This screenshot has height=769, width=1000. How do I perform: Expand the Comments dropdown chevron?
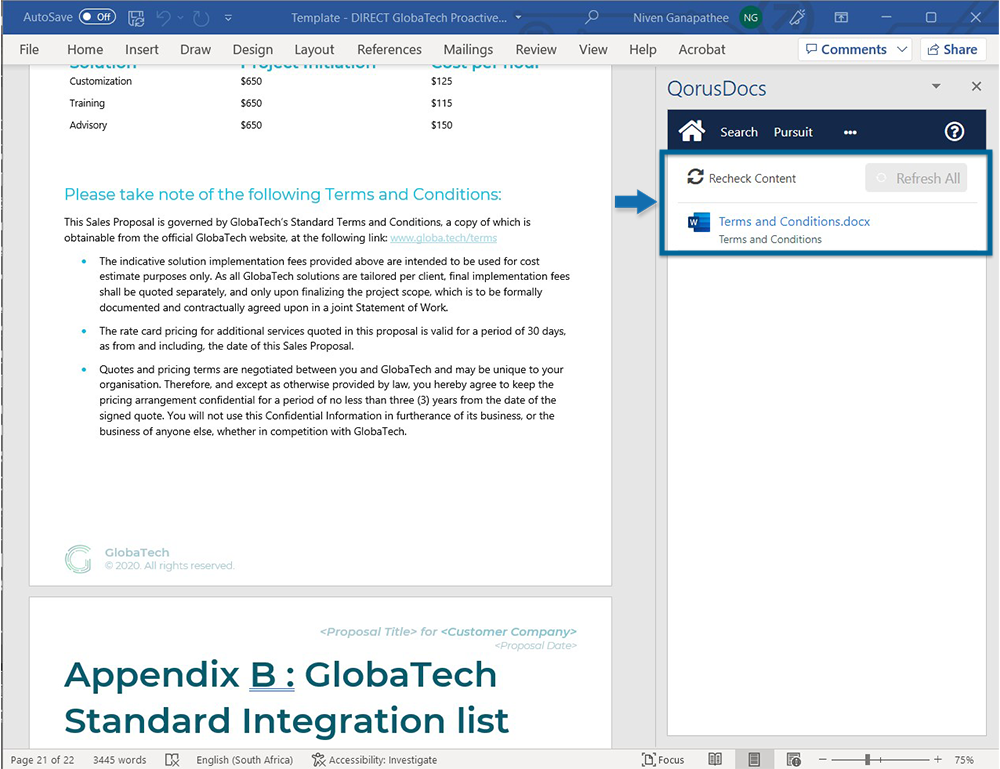[902, 50]
